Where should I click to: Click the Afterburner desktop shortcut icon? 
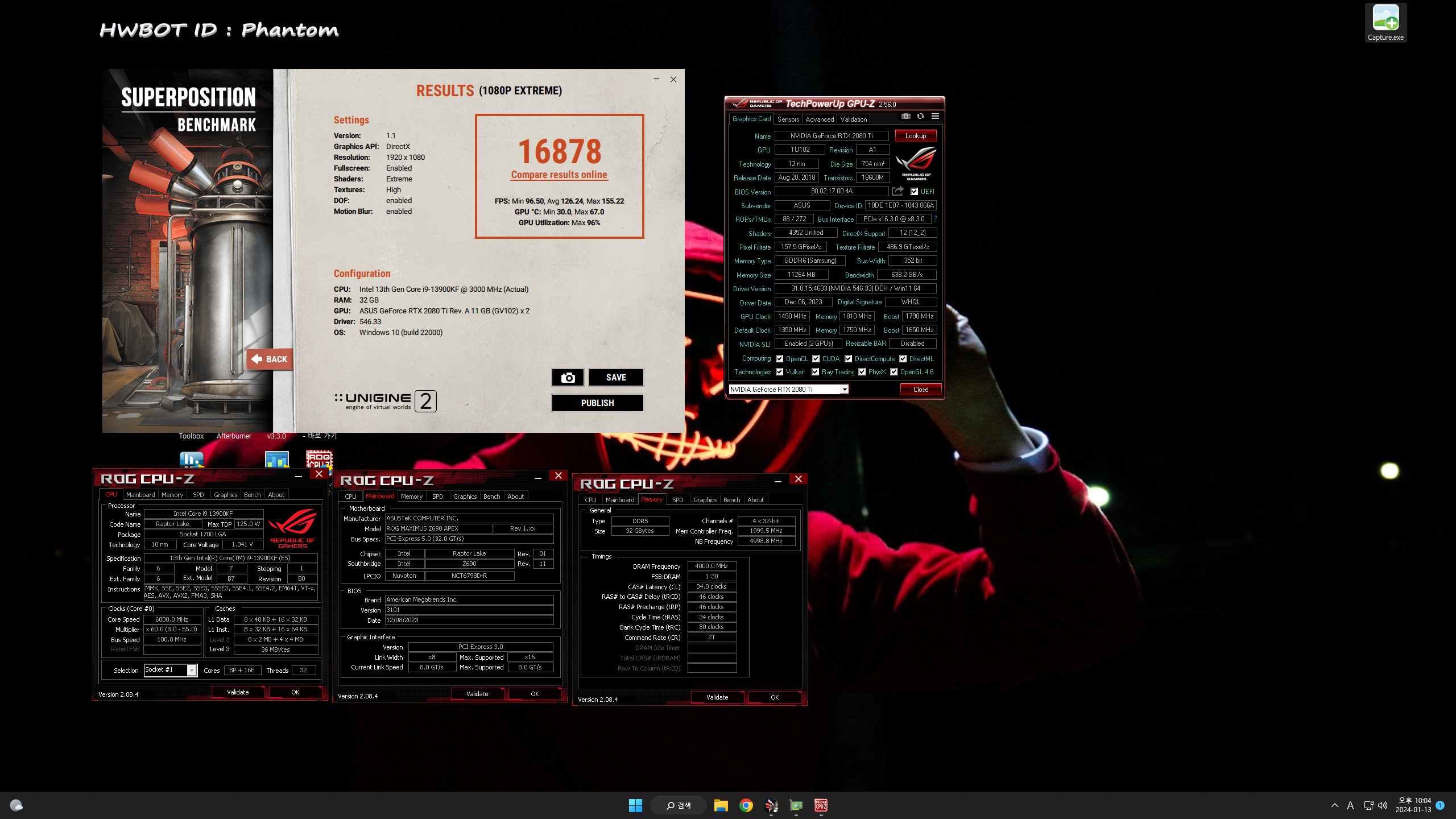coord(234,436)
